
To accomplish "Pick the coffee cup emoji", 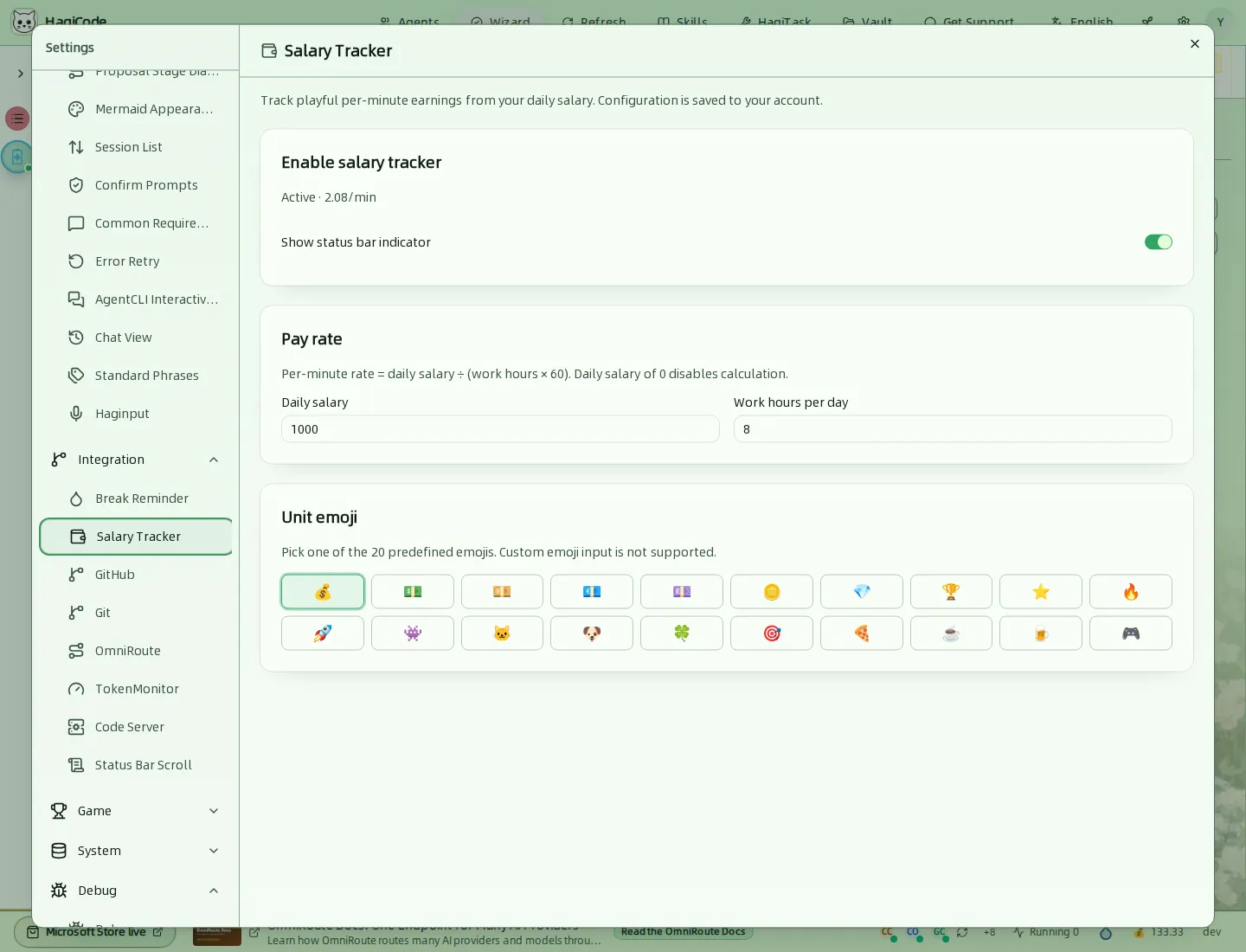I will coord(951,634).
